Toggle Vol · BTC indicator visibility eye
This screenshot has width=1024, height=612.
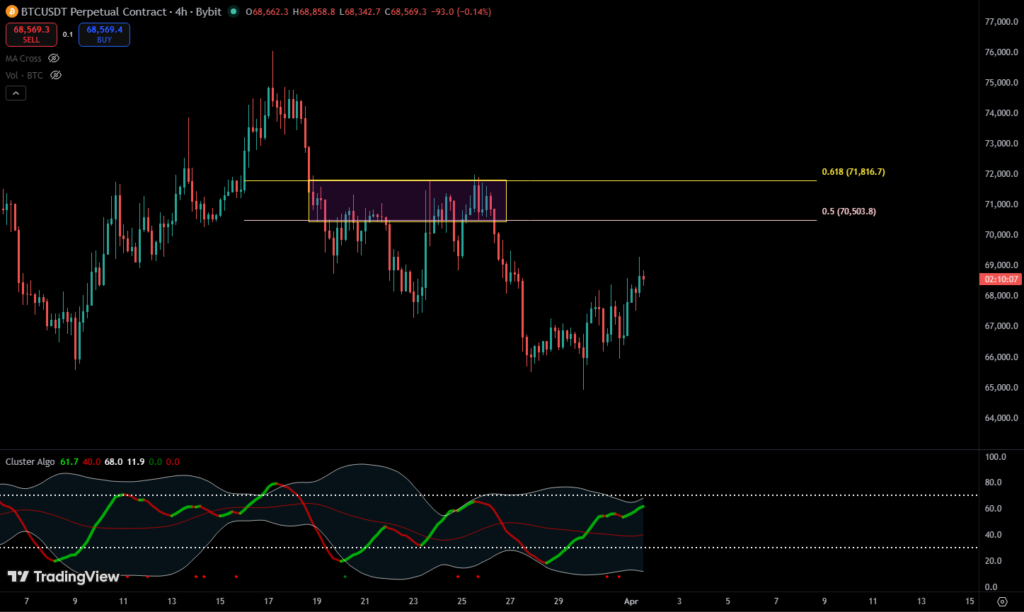56,75
